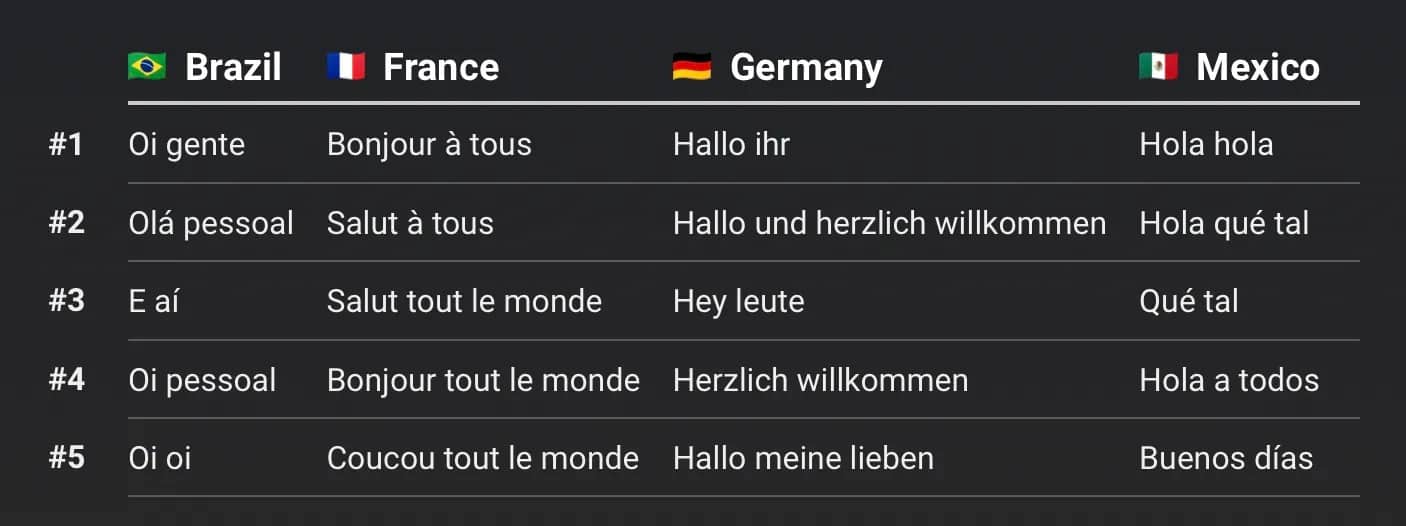Click the "Coucou tout le monde" entry
Viewport: 1406px width, 526px height.
click(x=482, y=458)
